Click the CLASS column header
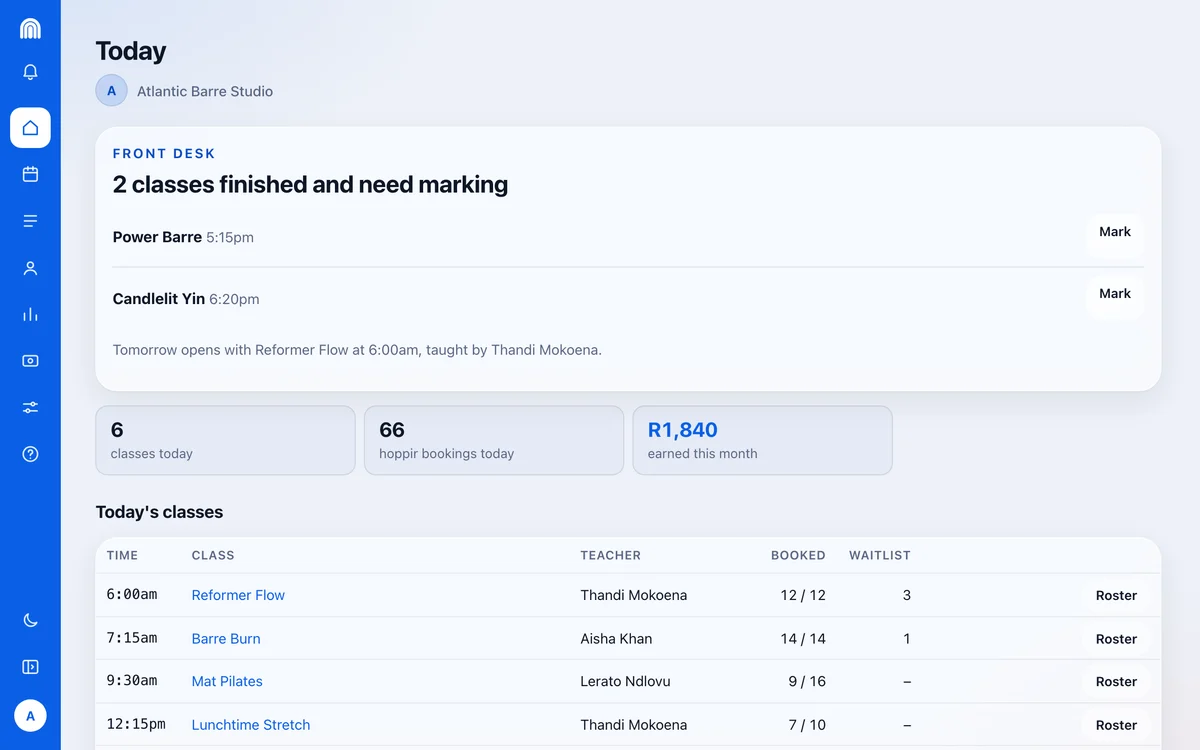 (213, 555)
